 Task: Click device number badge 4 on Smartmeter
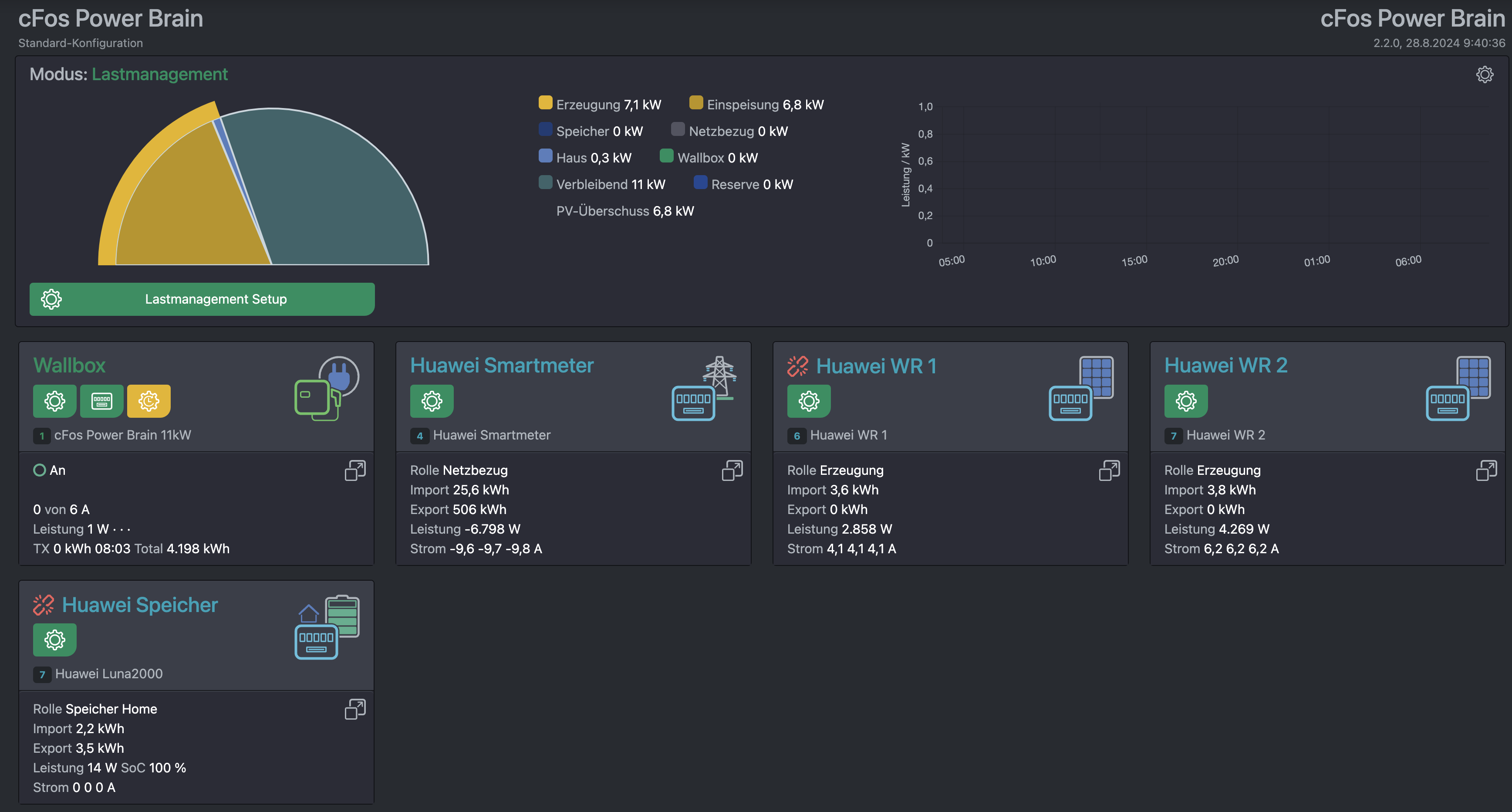pyautogui.click(x=419, y=436)
